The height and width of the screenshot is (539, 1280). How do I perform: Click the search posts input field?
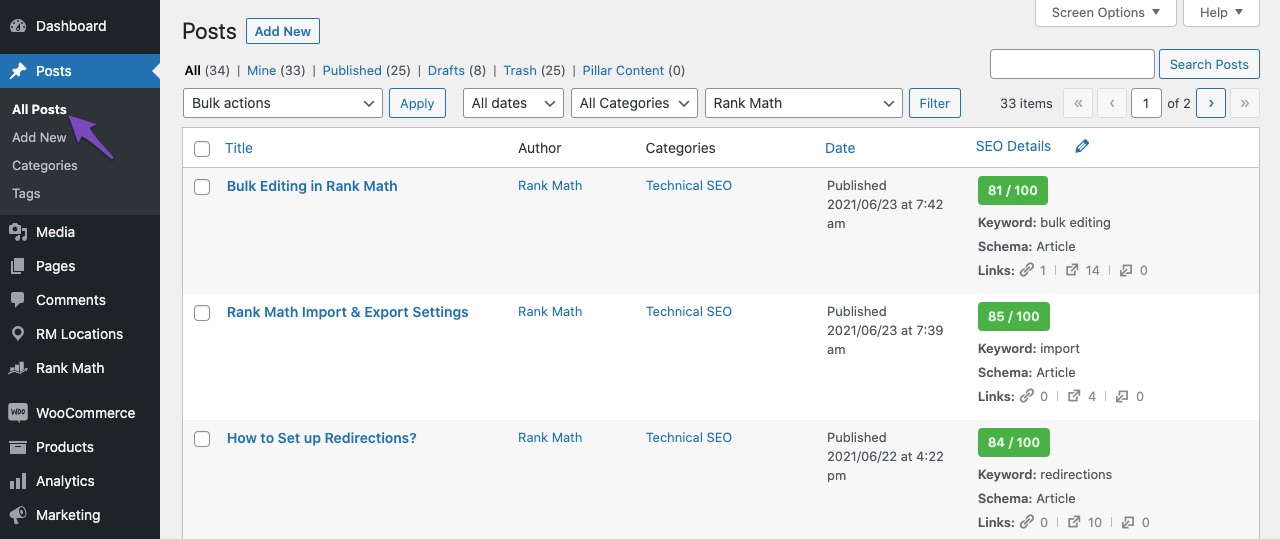coord(1072,64)
